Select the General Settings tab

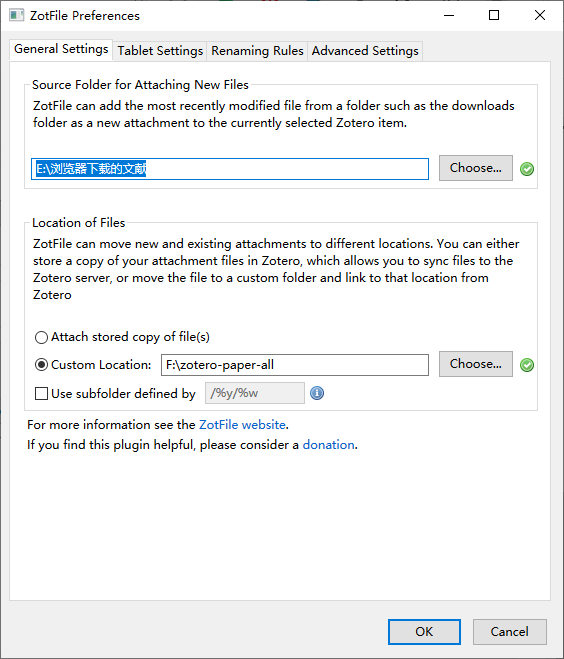pos(61,50)
